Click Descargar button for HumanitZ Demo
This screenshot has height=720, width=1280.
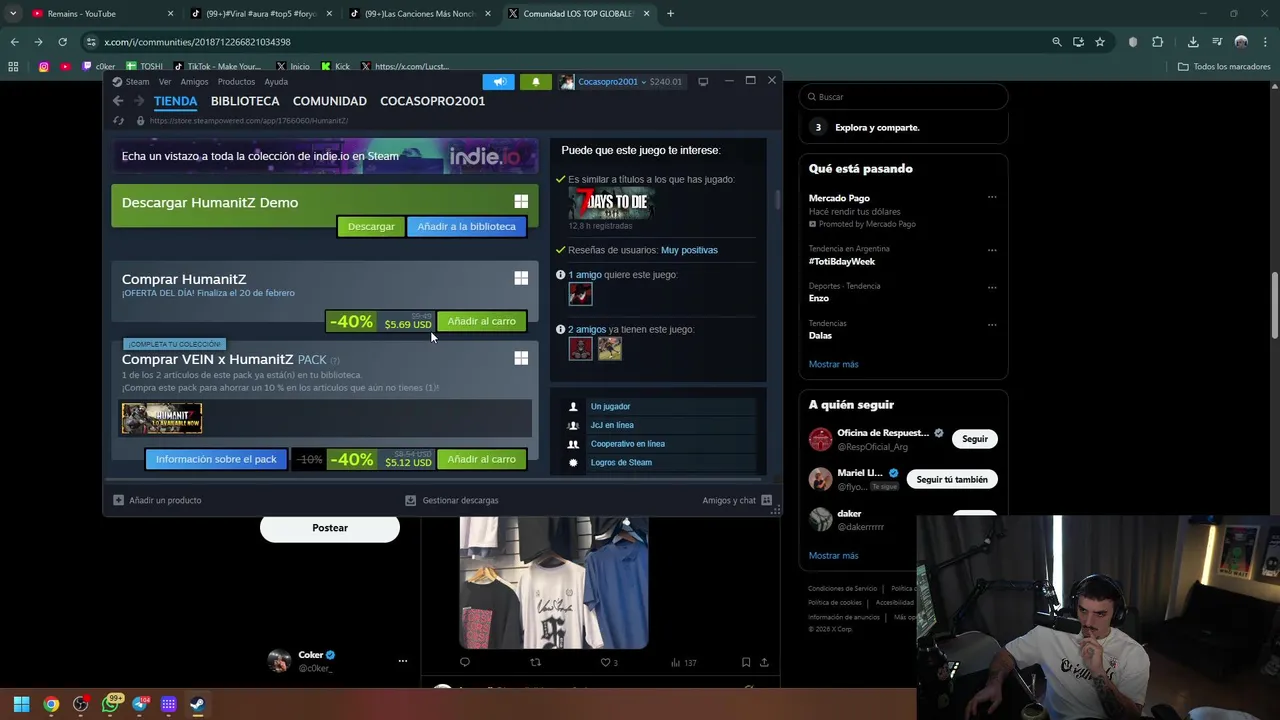coord(371,227)
